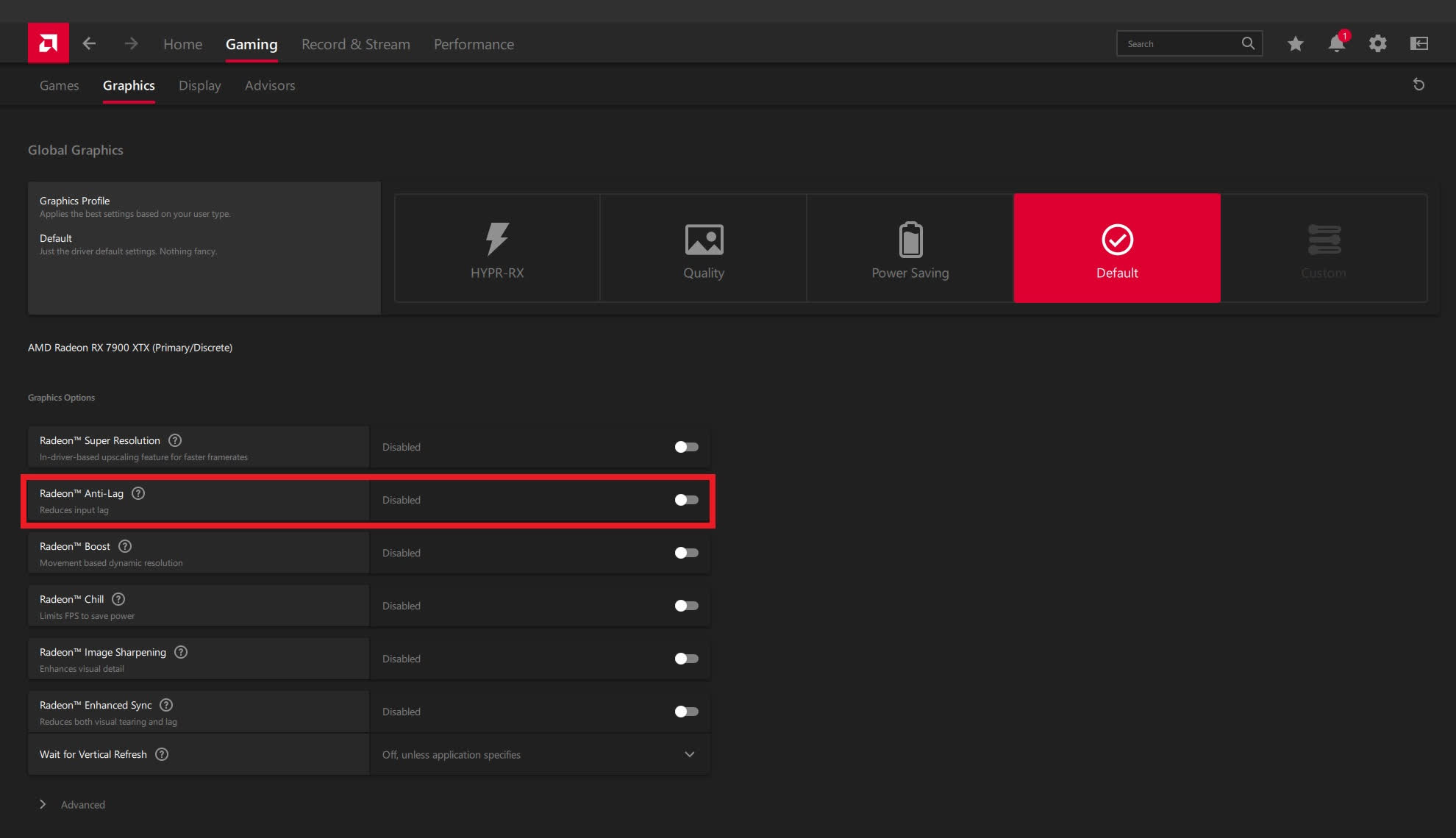This screenshot has height=838, width=1456.
Task: Select the Power Saving profile
Action: (910, 248)
